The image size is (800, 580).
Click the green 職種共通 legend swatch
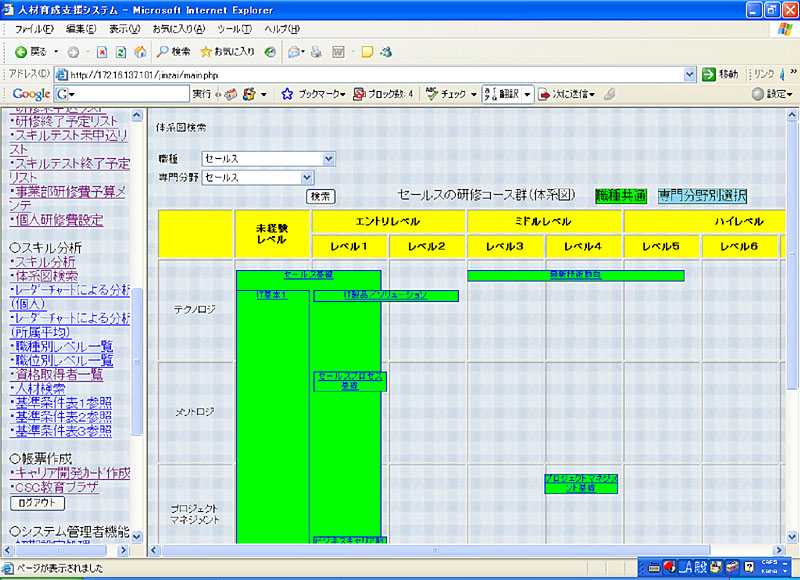[621, 196]
